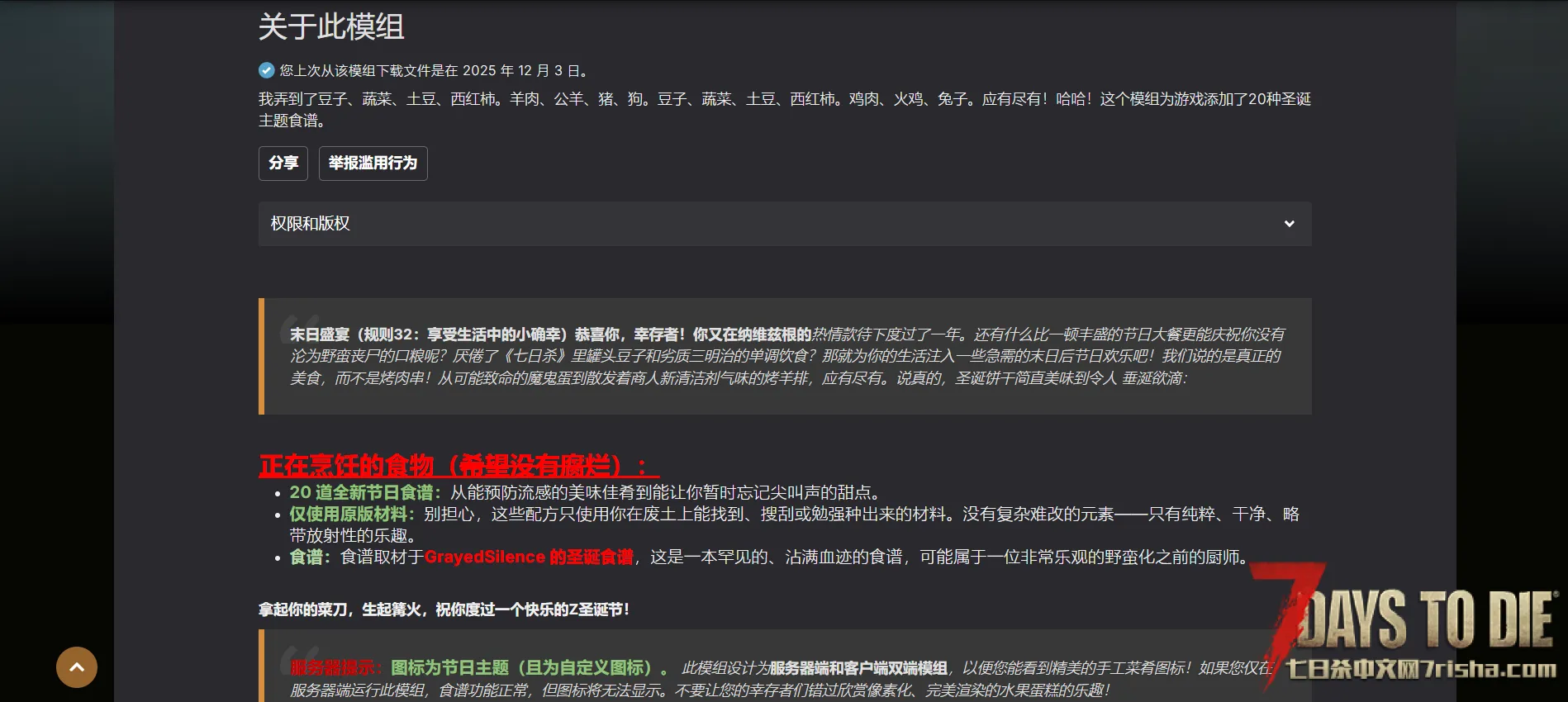
Task: Click the blue verified checkmark icon
Action: coord(266,70)
